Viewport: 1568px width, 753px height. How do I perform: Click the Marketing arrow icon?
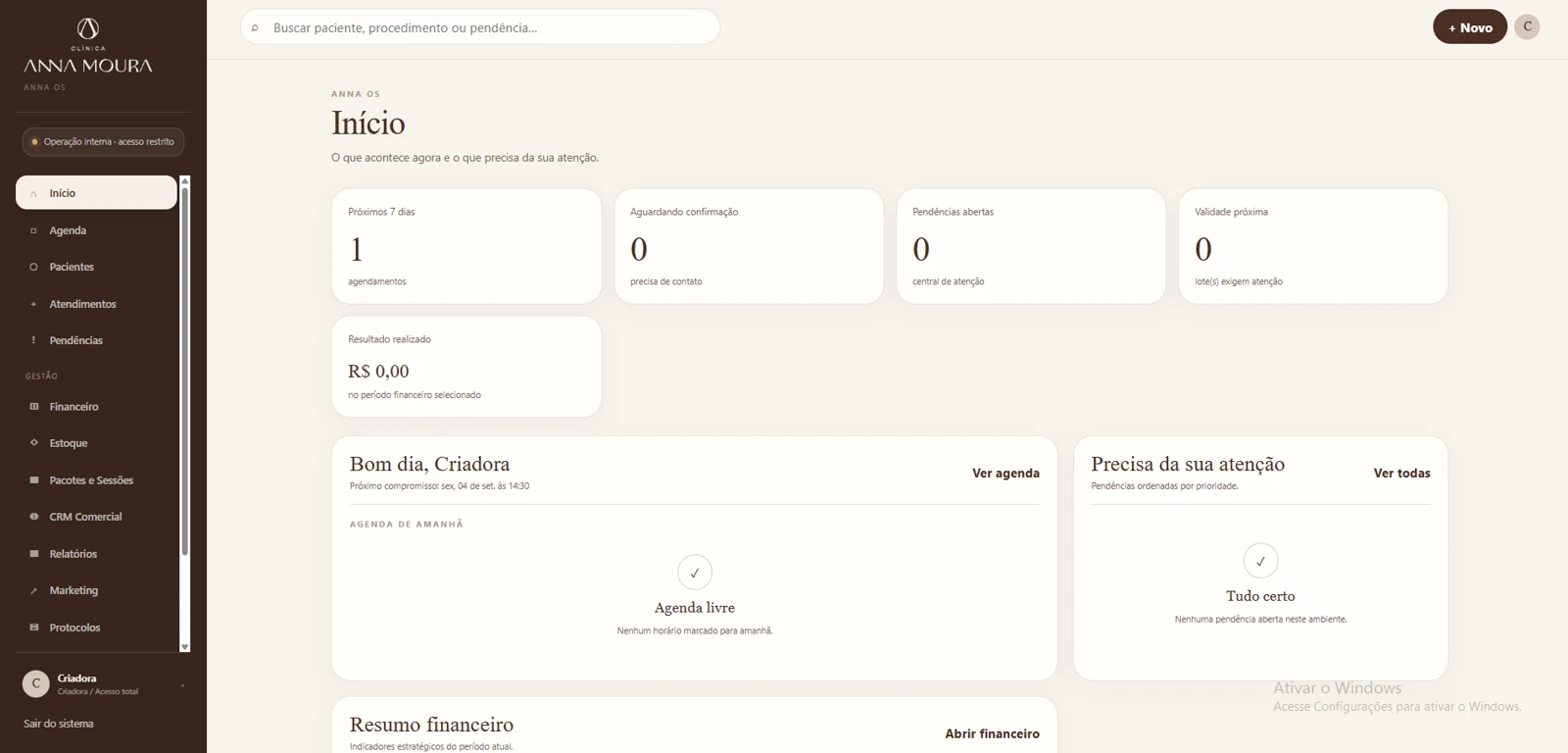pos(33,590)
